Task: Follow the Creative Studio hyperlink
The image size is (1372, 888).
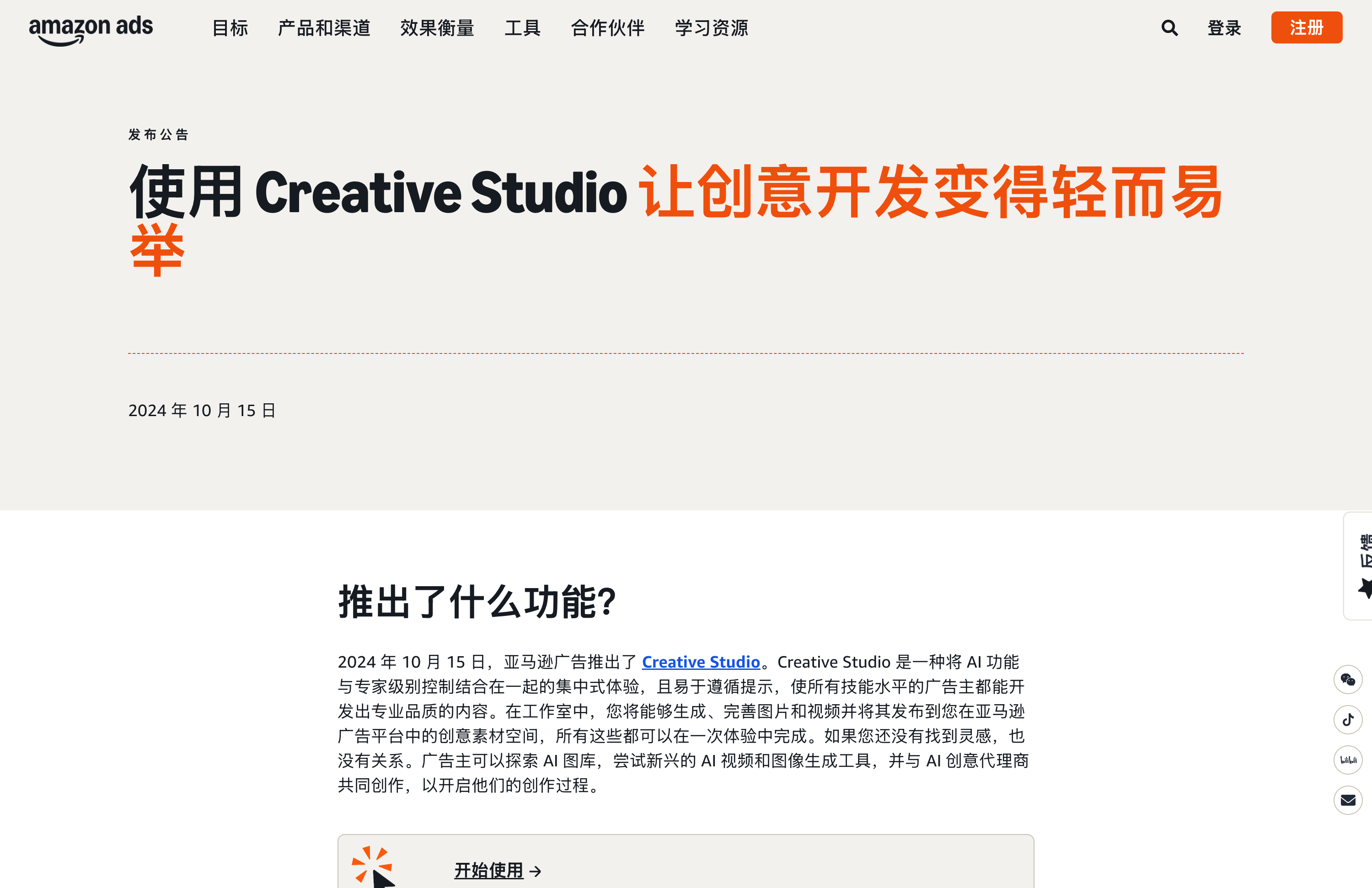Action: (x=701, y=662)
